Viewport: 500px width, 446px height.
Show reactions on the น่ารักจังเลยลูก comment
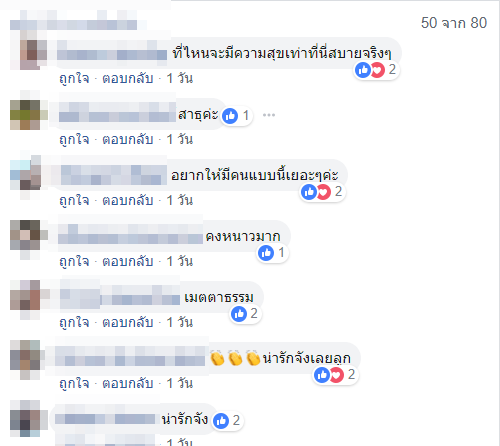click(x=335, y=375)
